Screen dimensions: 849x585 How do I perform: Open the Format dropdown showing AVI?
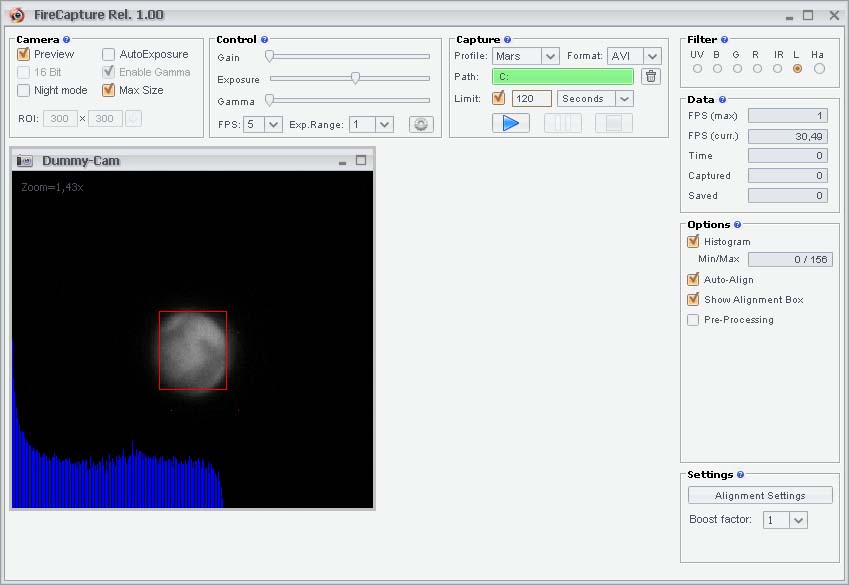point(652,56)
